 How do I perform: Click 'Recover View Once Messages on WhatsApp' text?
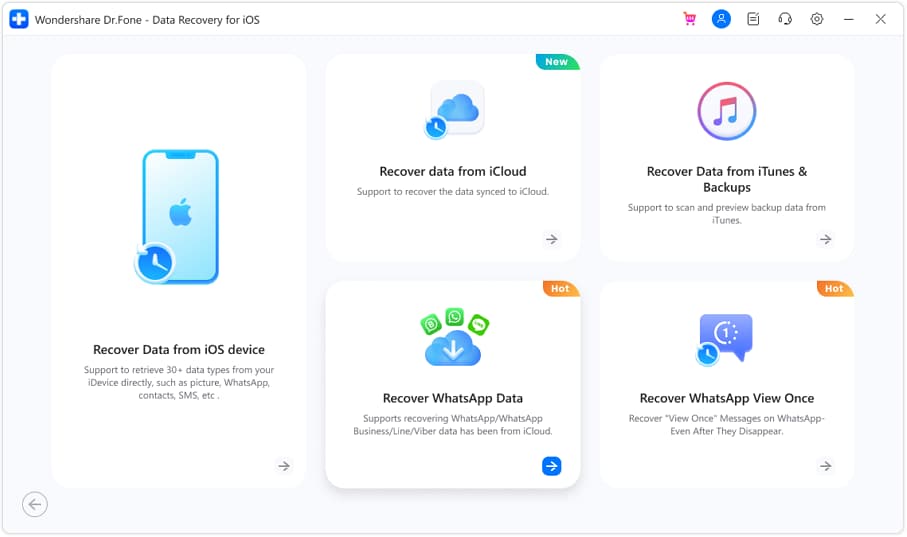727,425
